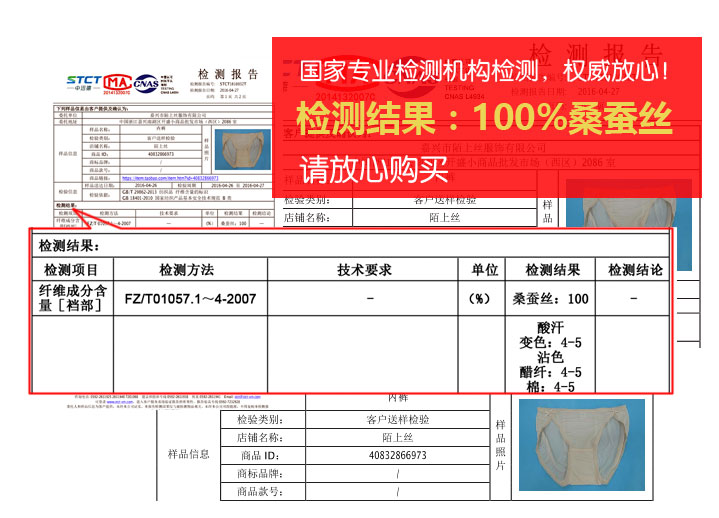The height and width of the screenshot is (518, 719).
Task: Select the 技术要求 column header
Action: (365, 270)
